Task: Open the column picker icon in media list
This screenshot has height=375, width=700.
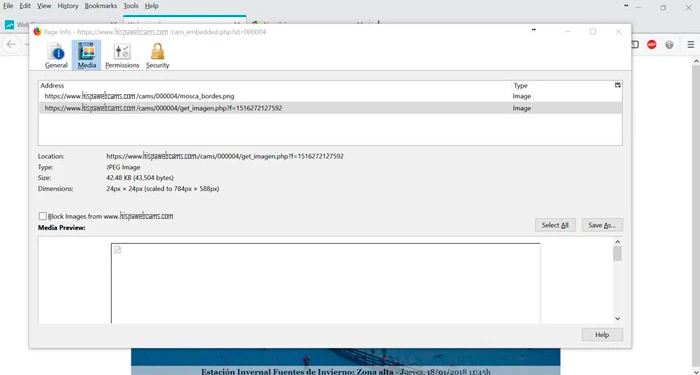Action: [618, 85]
